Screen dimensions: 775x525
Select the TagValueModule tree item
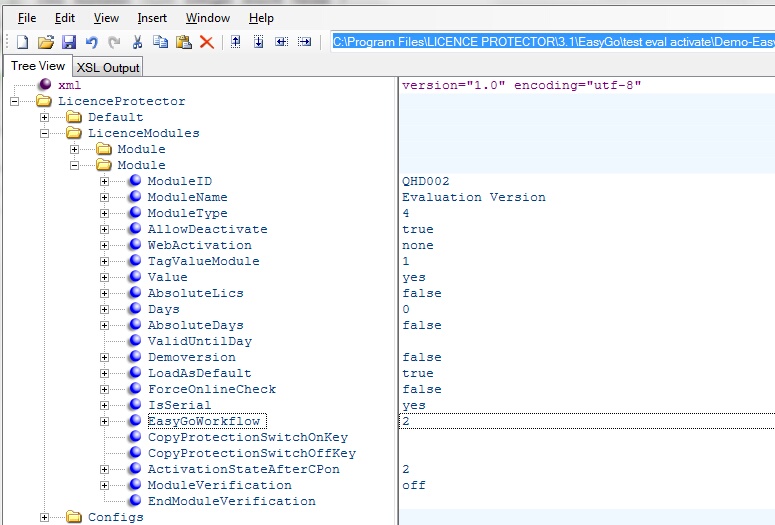point(203,261)
